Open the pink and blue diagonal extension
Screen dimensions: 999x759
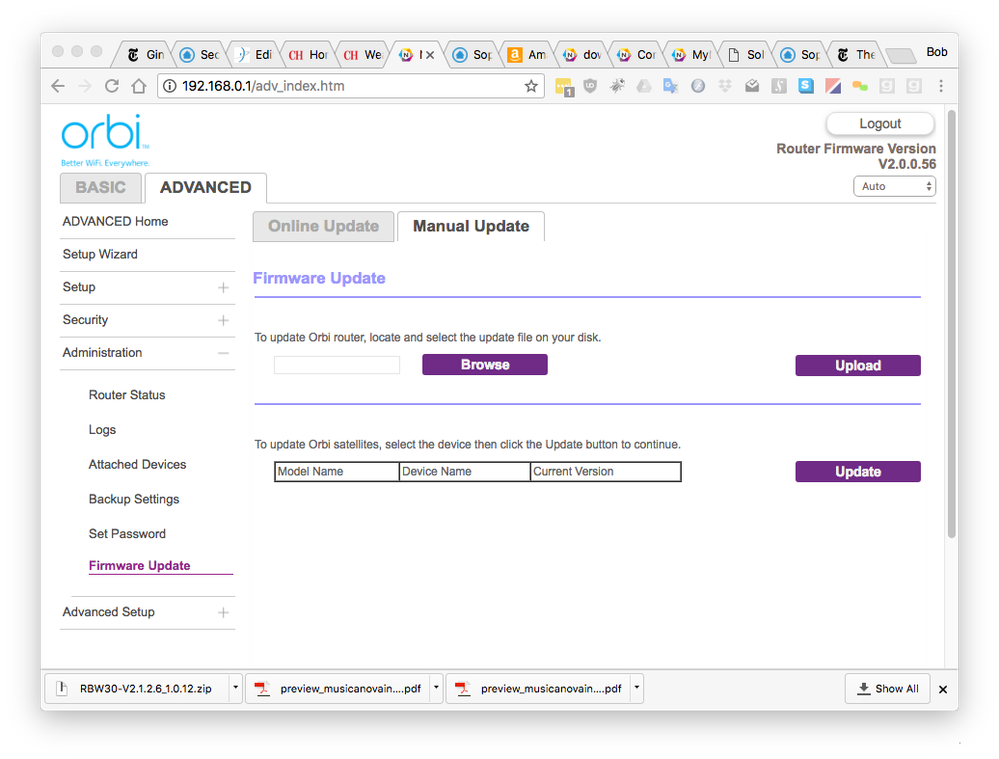click(x=833, y=85)
